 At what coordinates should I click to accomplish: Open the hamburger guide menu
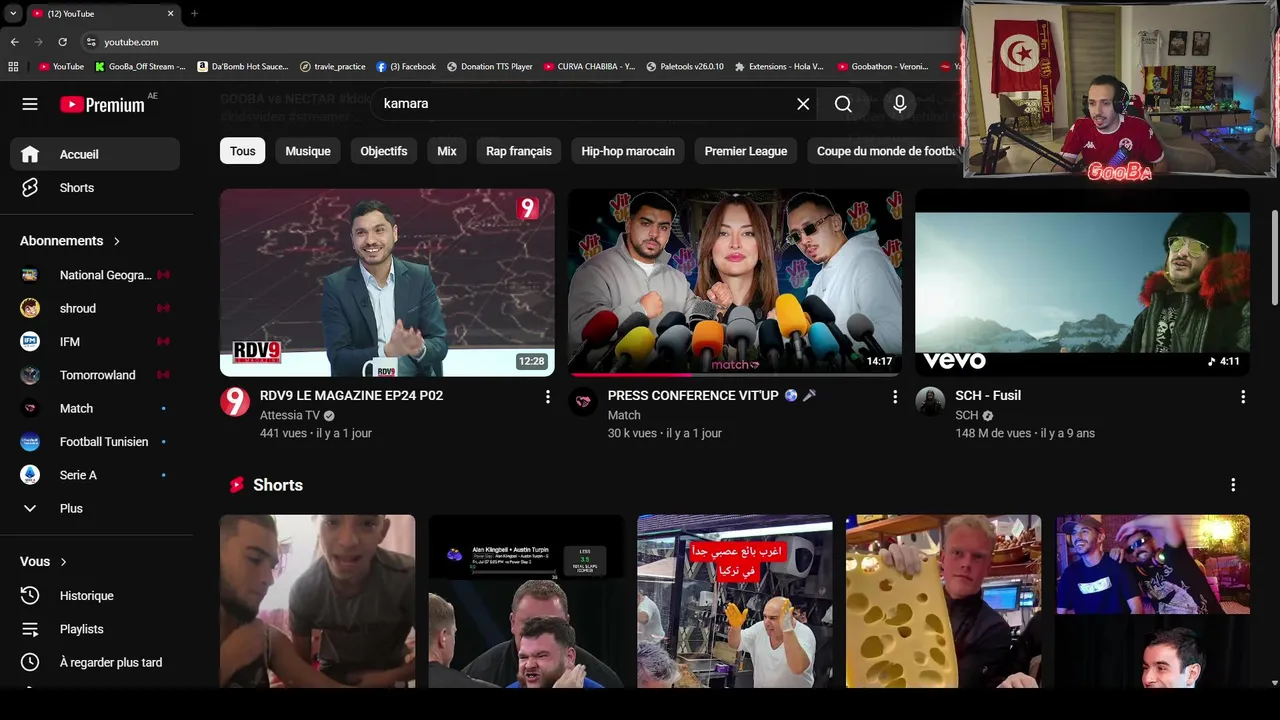coord(30,104)
